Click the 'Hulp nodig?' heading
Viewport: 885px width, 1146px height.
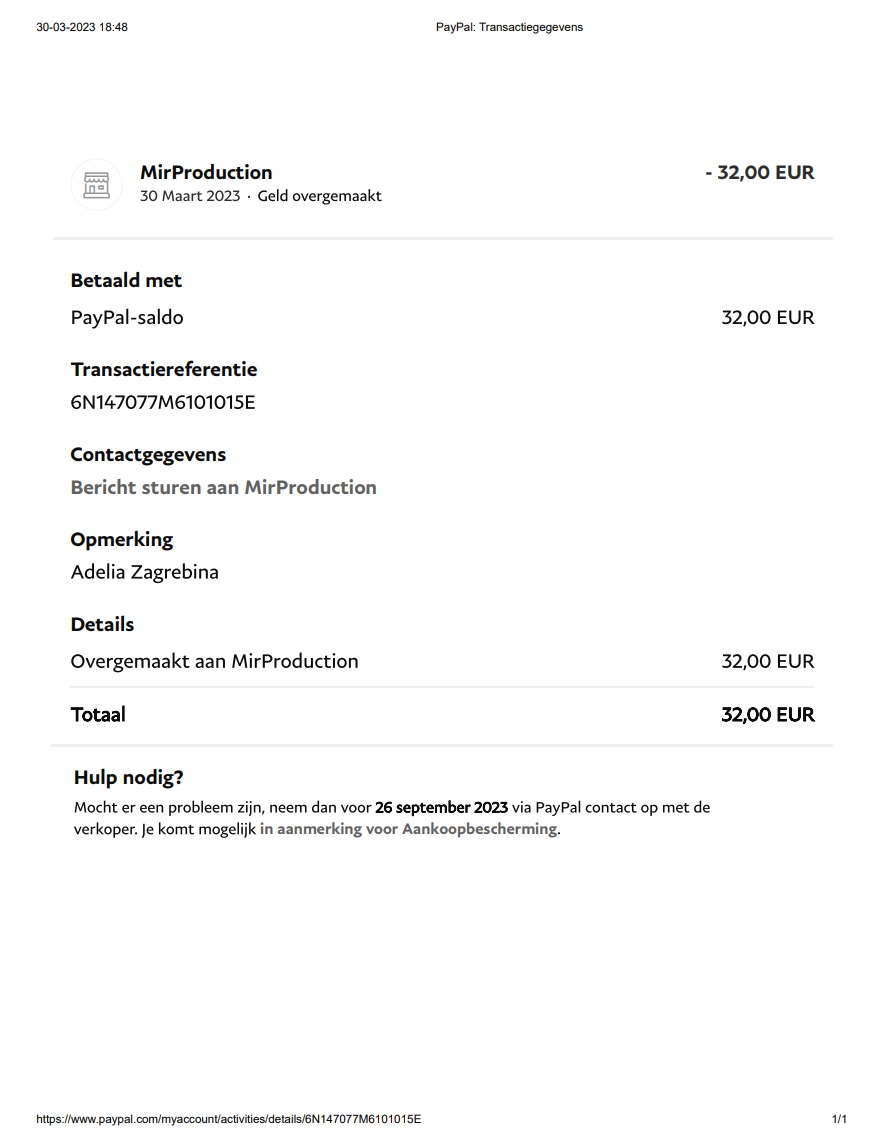tap(128, 777)
